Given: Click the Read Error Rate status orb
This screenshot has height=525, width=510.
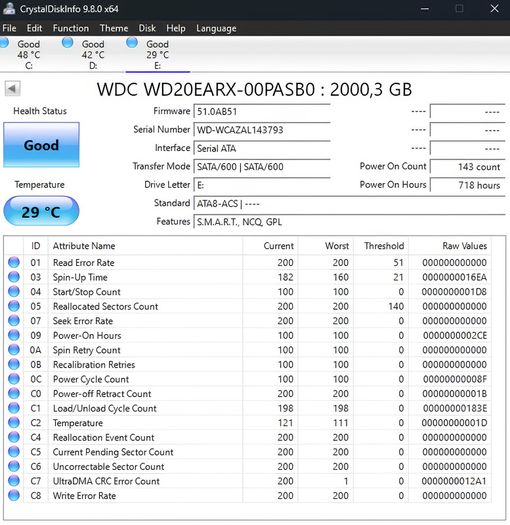Looking at the screenshot, I should click(14, 262).
